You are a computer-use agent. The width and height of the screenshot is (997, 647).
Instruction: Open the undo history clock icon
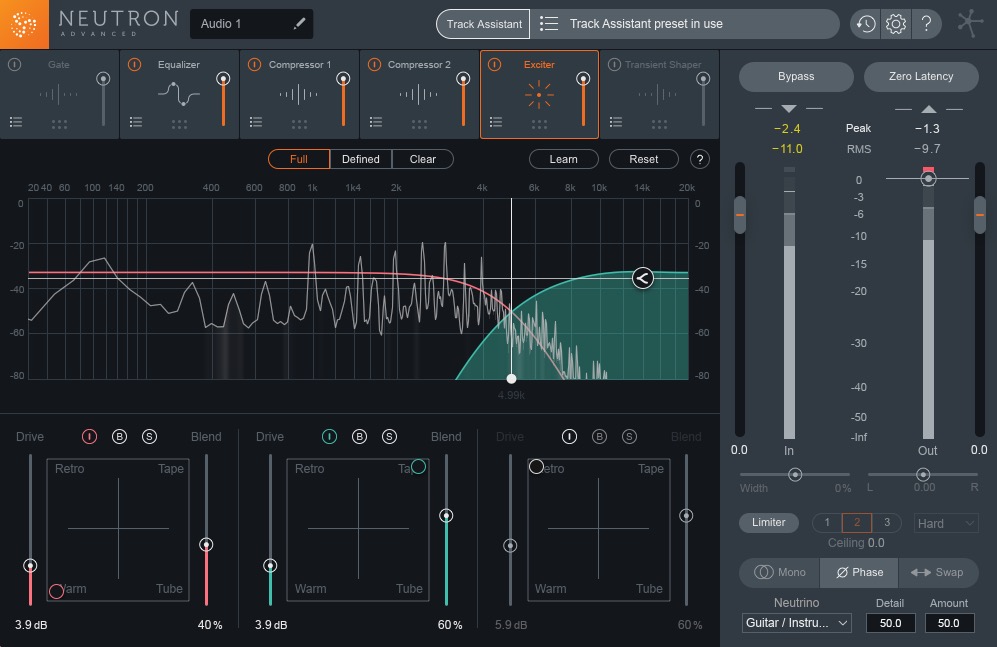tap(865, 24)
